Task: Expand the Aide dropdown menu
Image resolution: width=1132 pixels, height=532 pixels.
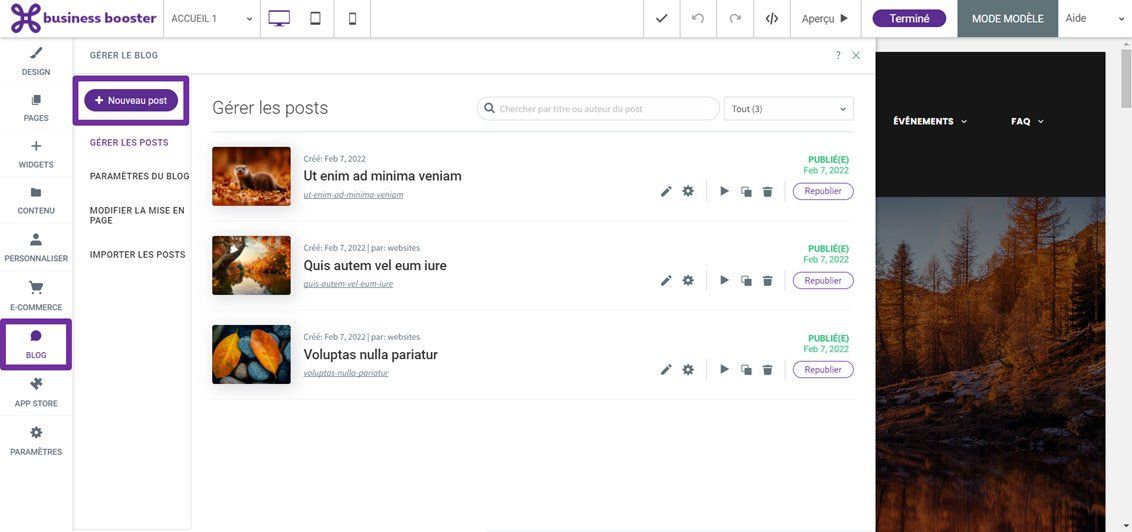Action: [x=1094, y=19]
